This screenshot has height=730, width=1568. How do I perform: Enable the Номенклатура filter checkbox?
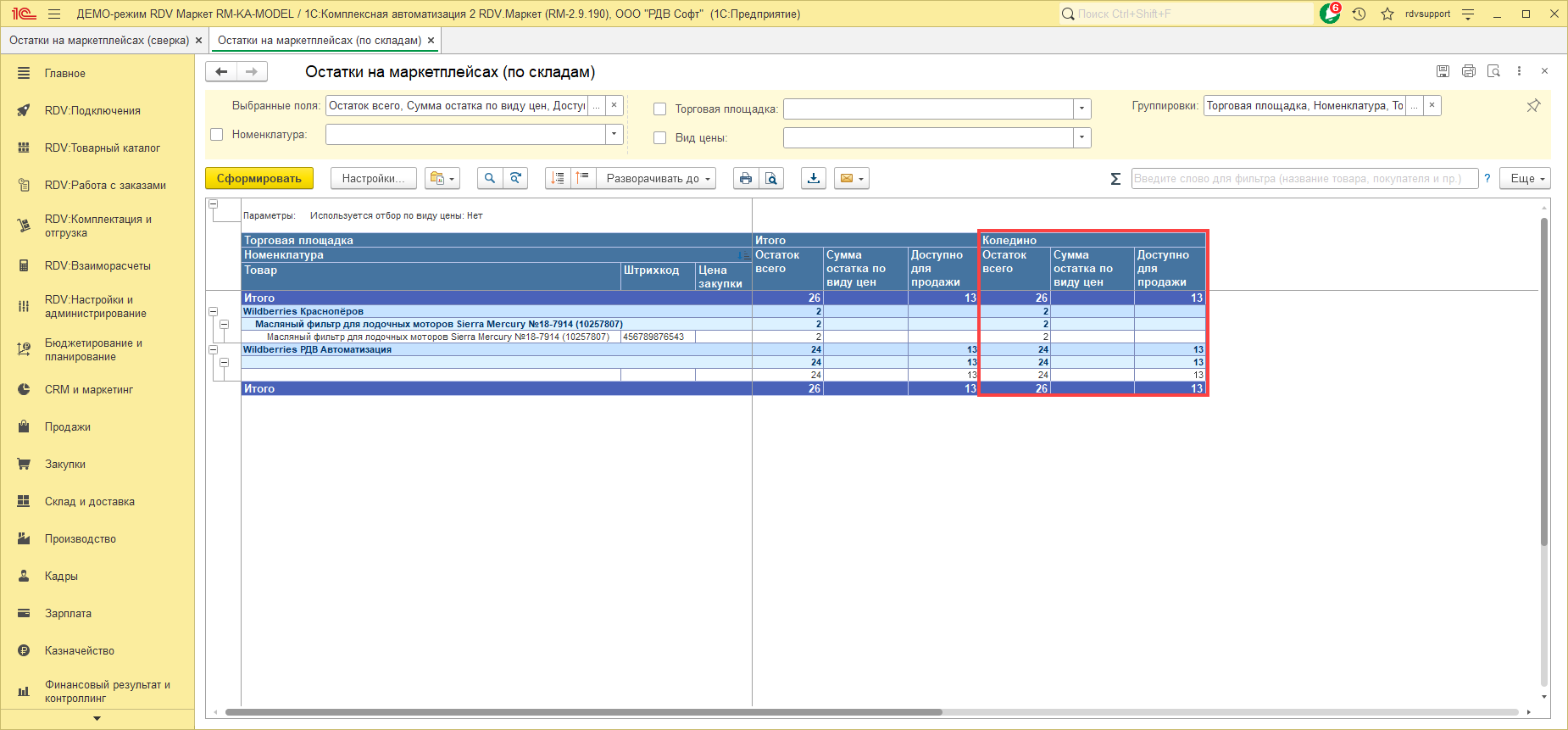click(x=217, y=134)
